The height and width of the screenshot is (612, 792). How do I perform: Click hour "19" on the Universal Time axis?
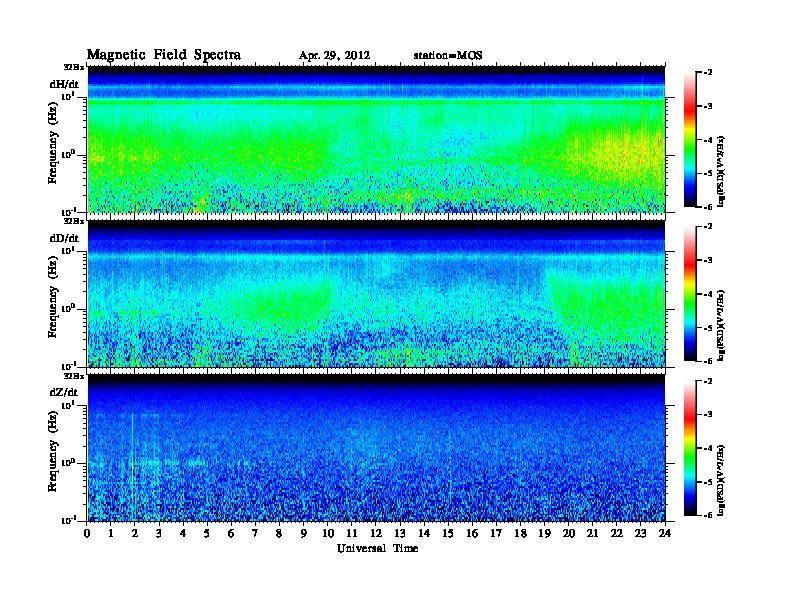pyautogui.click(x=544, y=533)
